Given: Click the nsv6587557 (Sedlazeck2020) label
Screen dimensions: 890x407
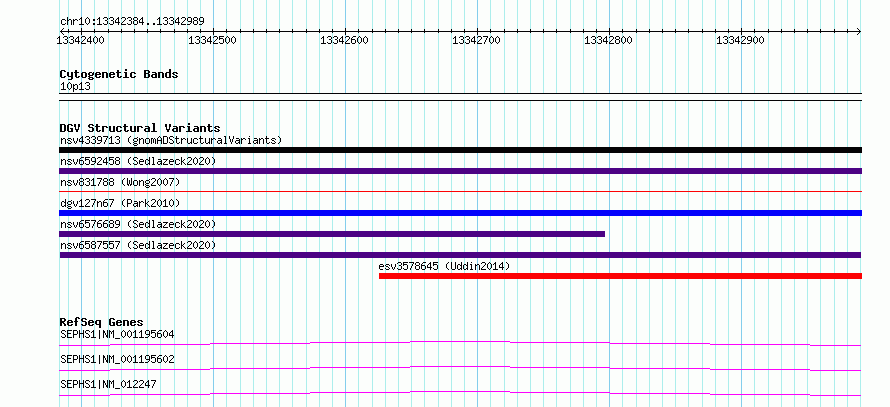Looking at the screenshot, I should [138, 245].
